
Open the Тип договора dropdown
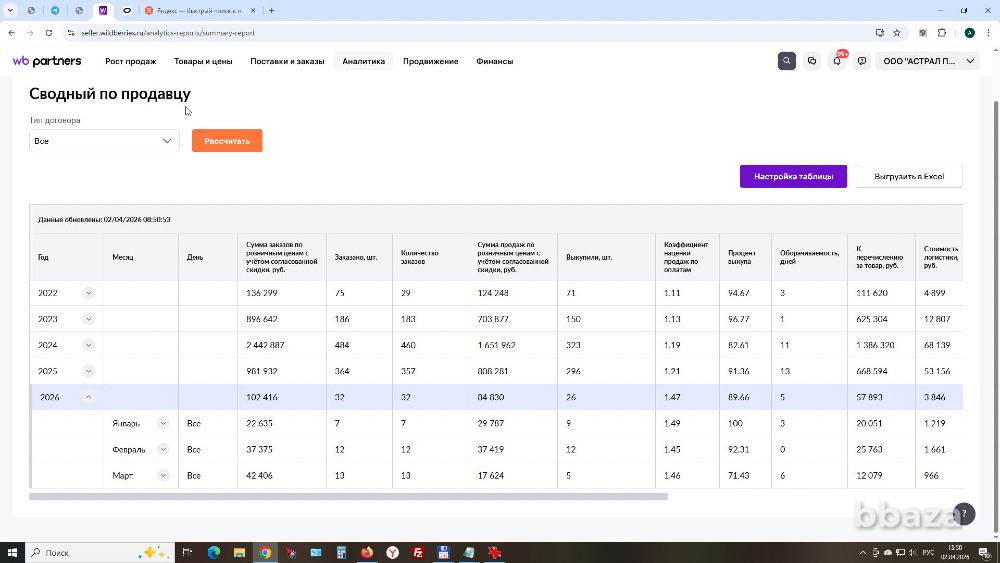click(104, 141)
